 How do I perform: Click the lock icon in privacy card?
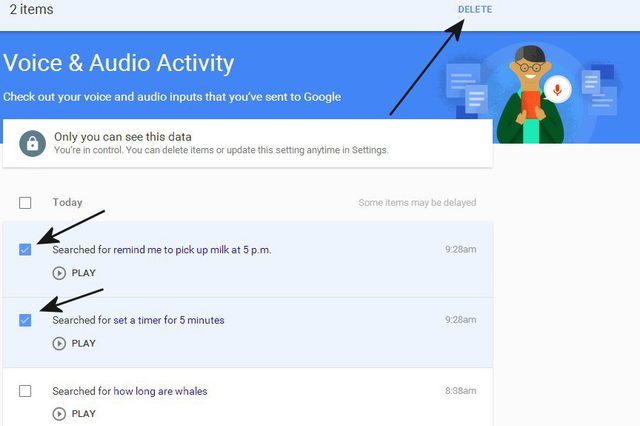click(32, 143)
